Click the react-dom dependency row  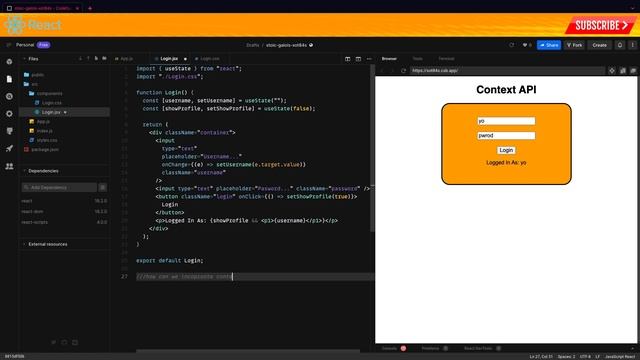click(64, 211)
